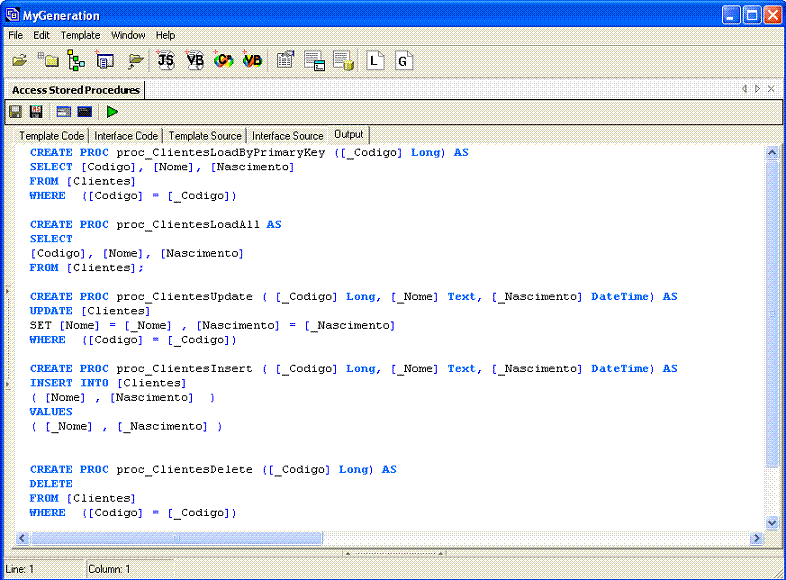Click the folder with arrow icon
Screen dimensions: 786x580
coord(135,61)
